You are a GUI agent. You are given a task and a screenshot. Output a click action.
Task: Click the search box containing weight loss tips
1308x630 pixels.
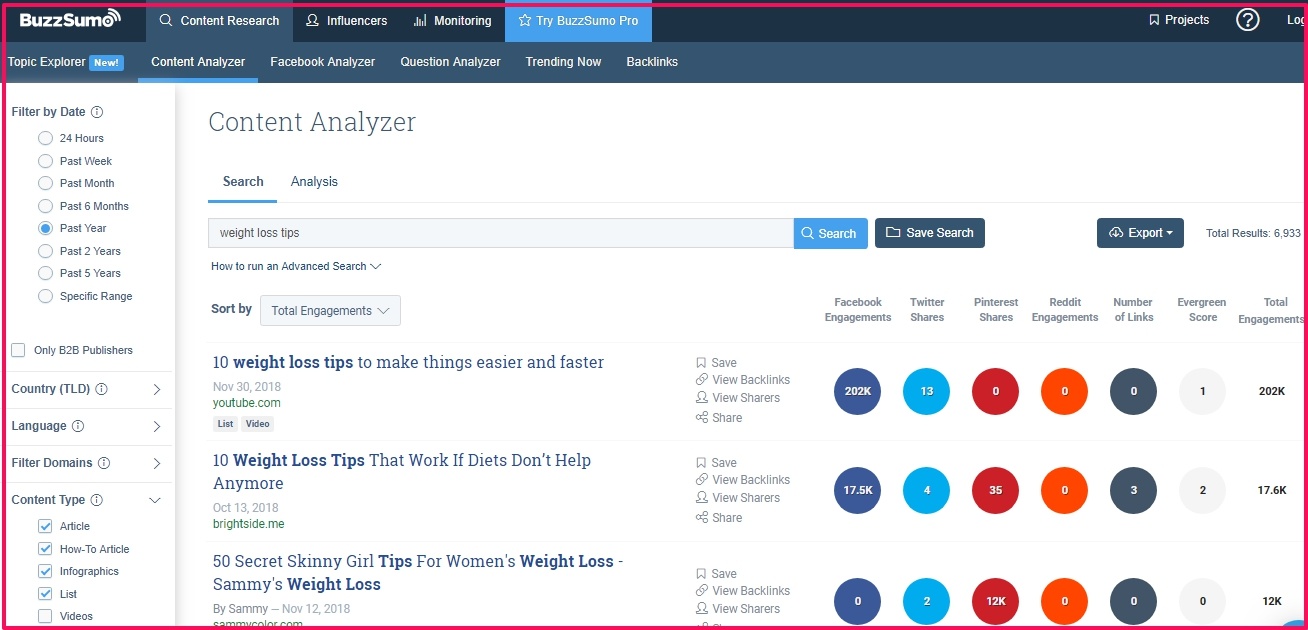tap(501, 233)
